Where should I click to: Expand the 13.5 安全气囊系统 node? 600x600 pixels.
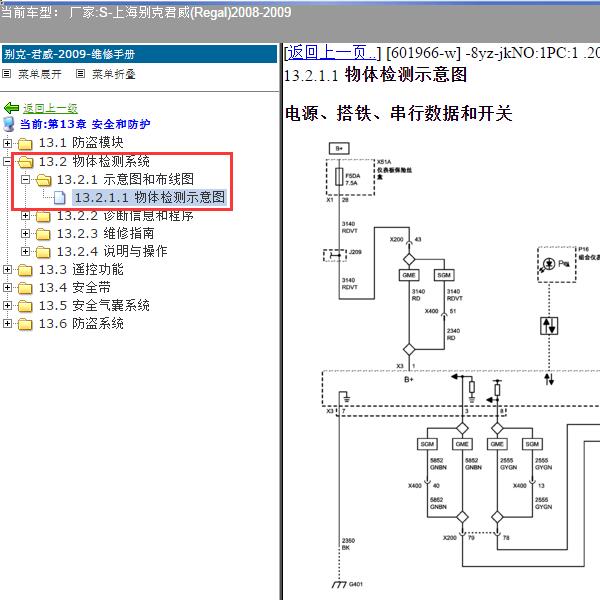[x=7, y=305]
